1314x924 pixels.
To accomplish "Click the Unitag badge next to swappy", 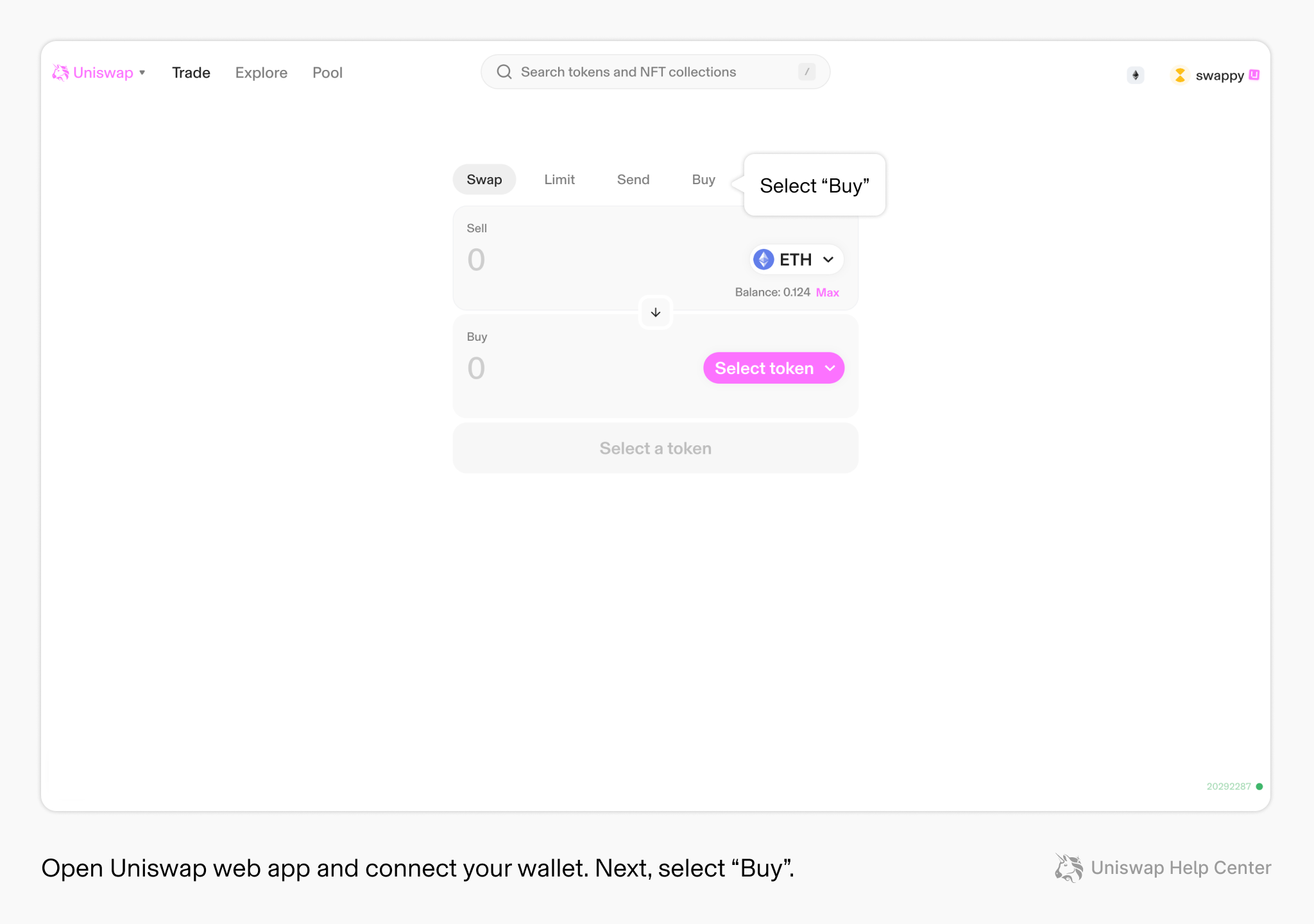I will (x=1254, y=75).
